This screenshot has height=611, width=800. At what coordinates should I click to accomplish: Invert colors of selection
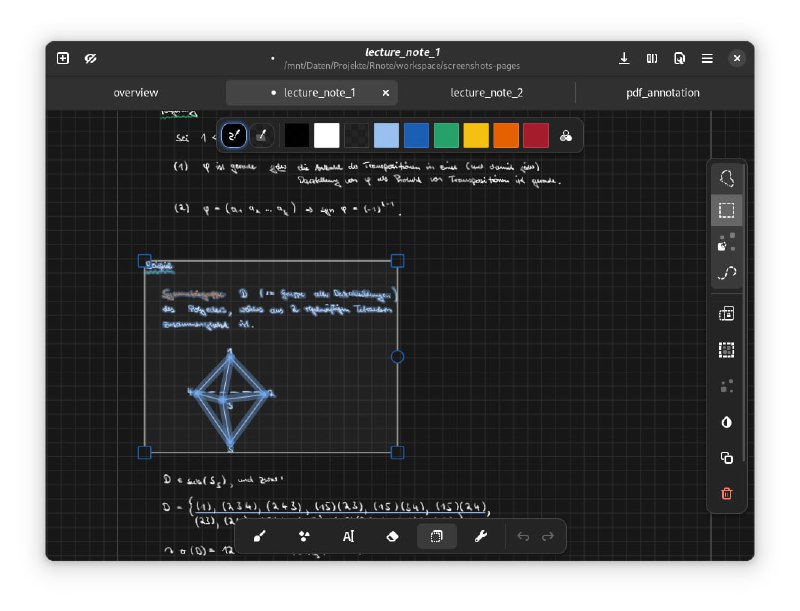click(x=727, y=422)
